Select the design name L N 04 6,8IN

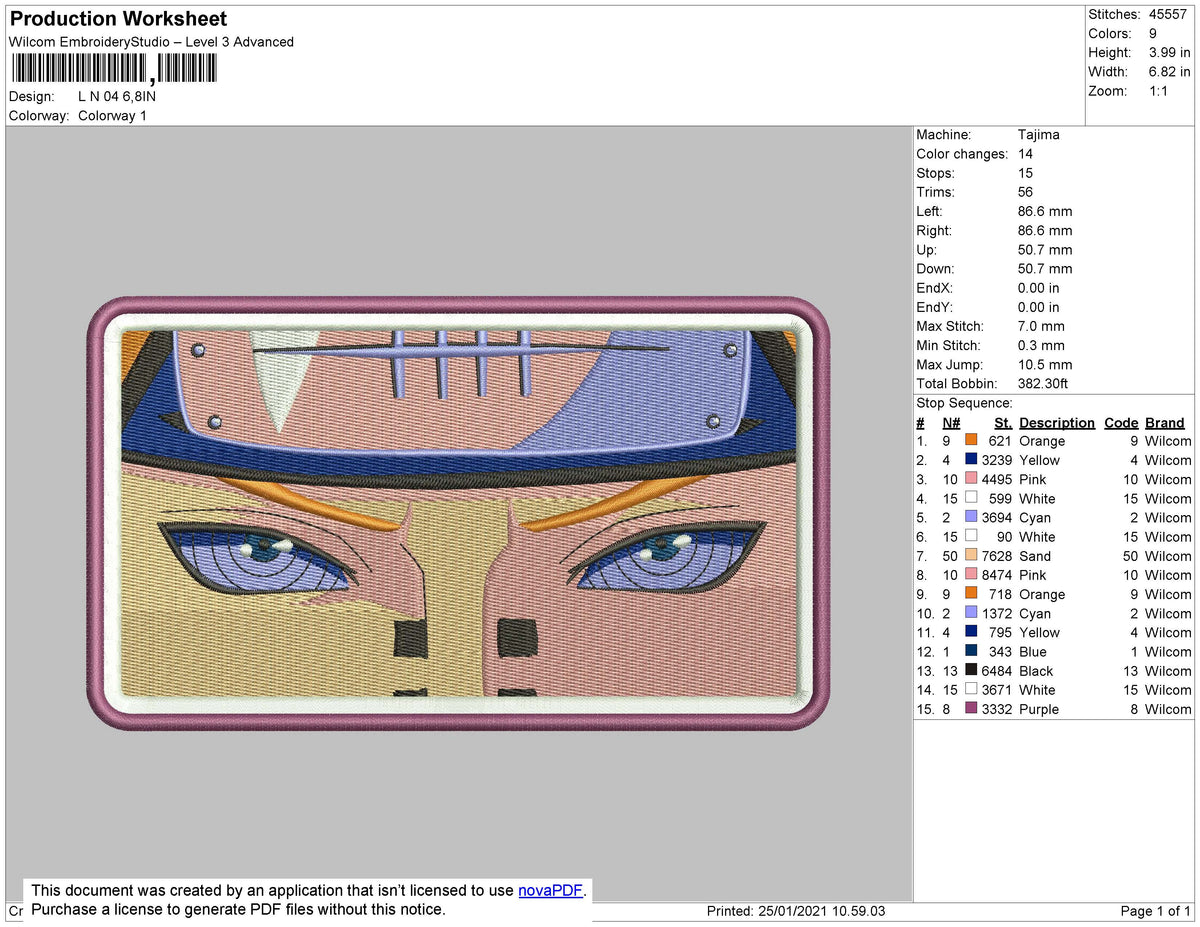(x=117, y=97)
